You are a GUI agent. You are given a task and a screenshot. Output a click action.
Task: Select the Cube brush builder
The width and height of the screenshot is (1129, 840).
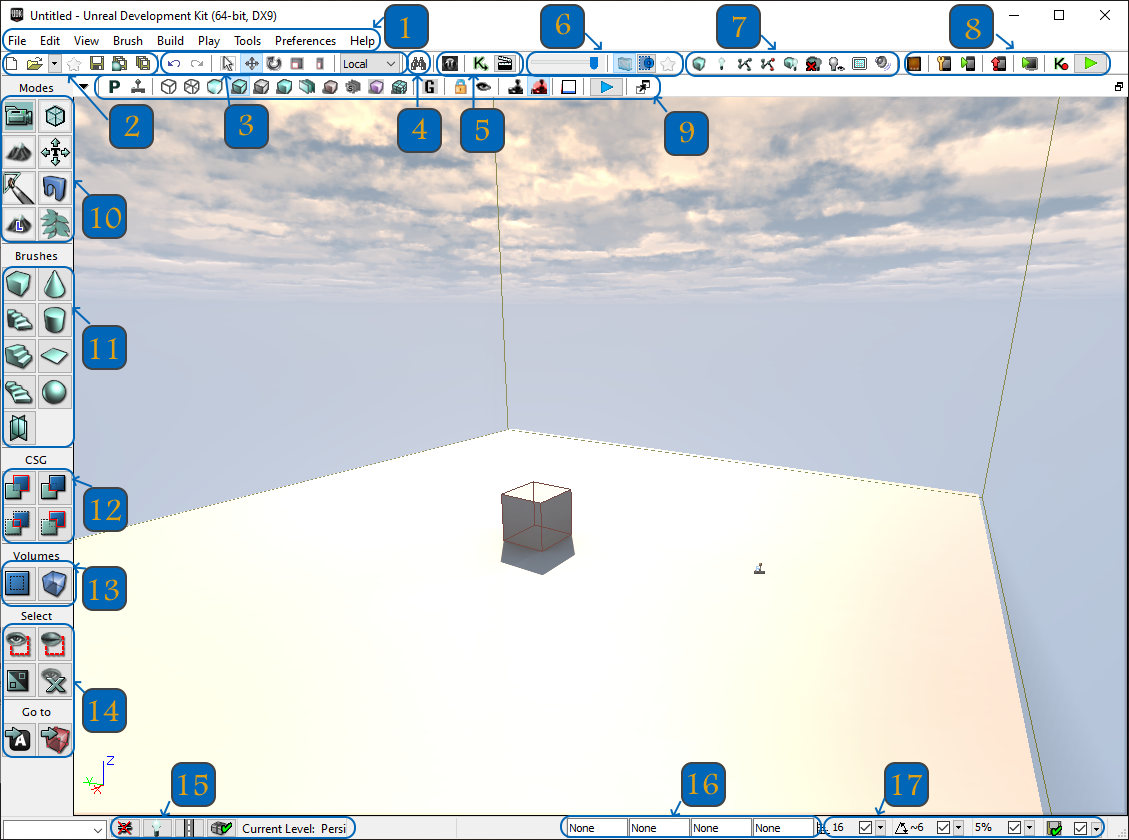tap(18, 284)
